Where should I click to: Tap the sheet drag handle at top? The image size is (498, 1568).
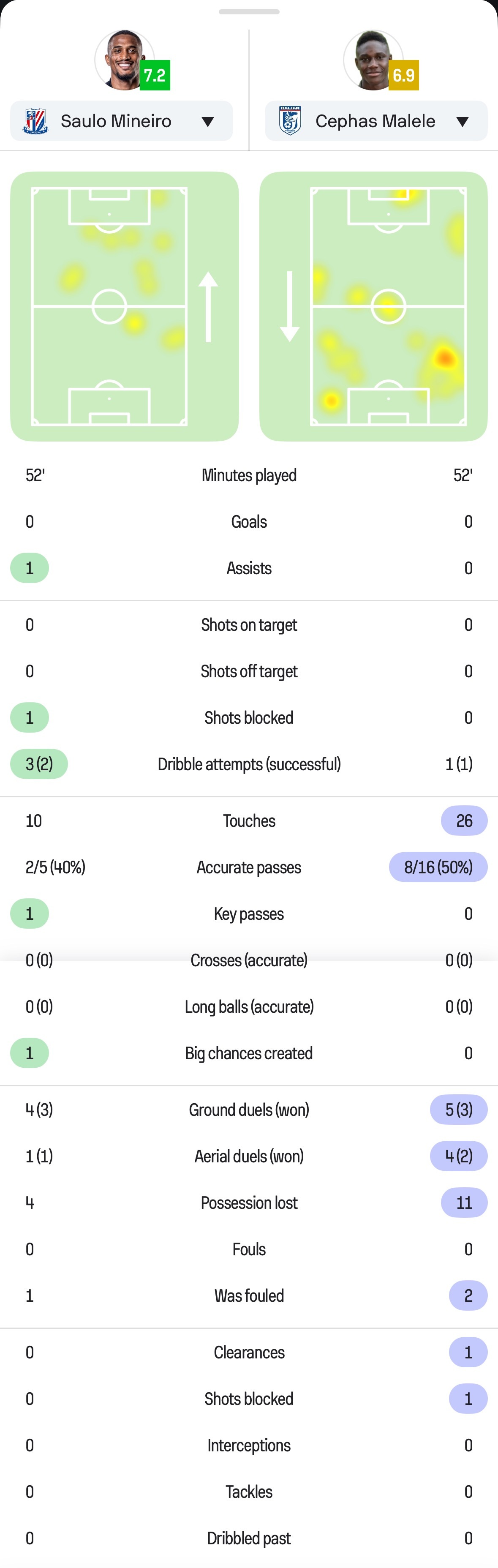pyautogui.click(x=249, y=11)
